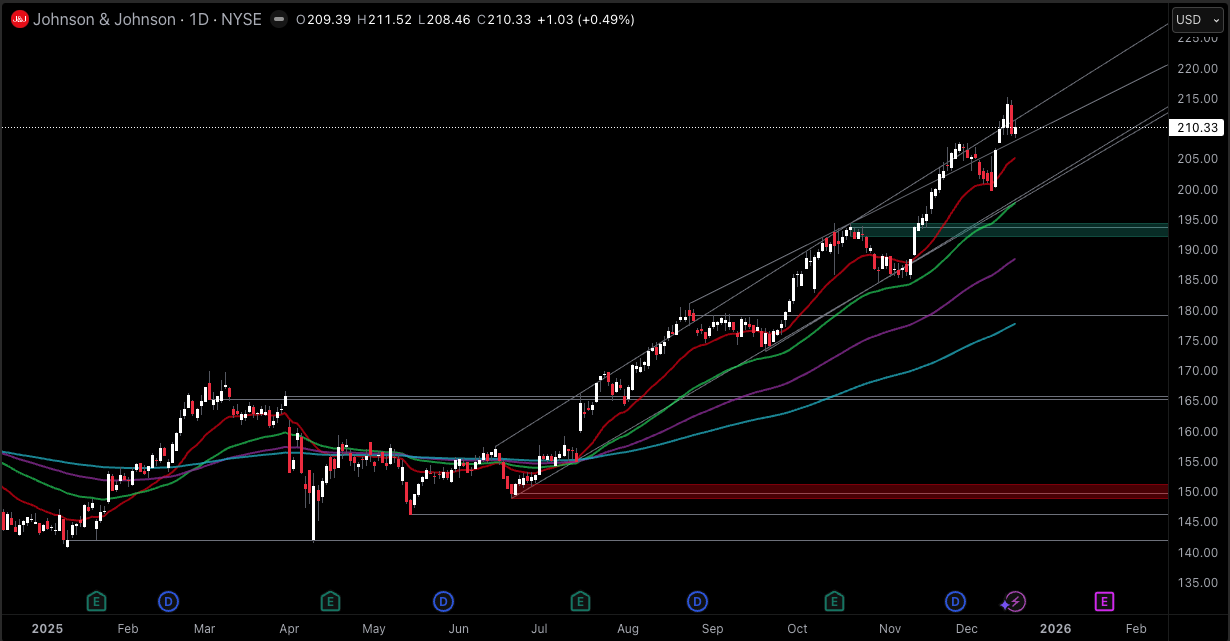Screen dimensions: 1230x641
Task: Click the earnings badge below October
Action: tap(834, 602)
